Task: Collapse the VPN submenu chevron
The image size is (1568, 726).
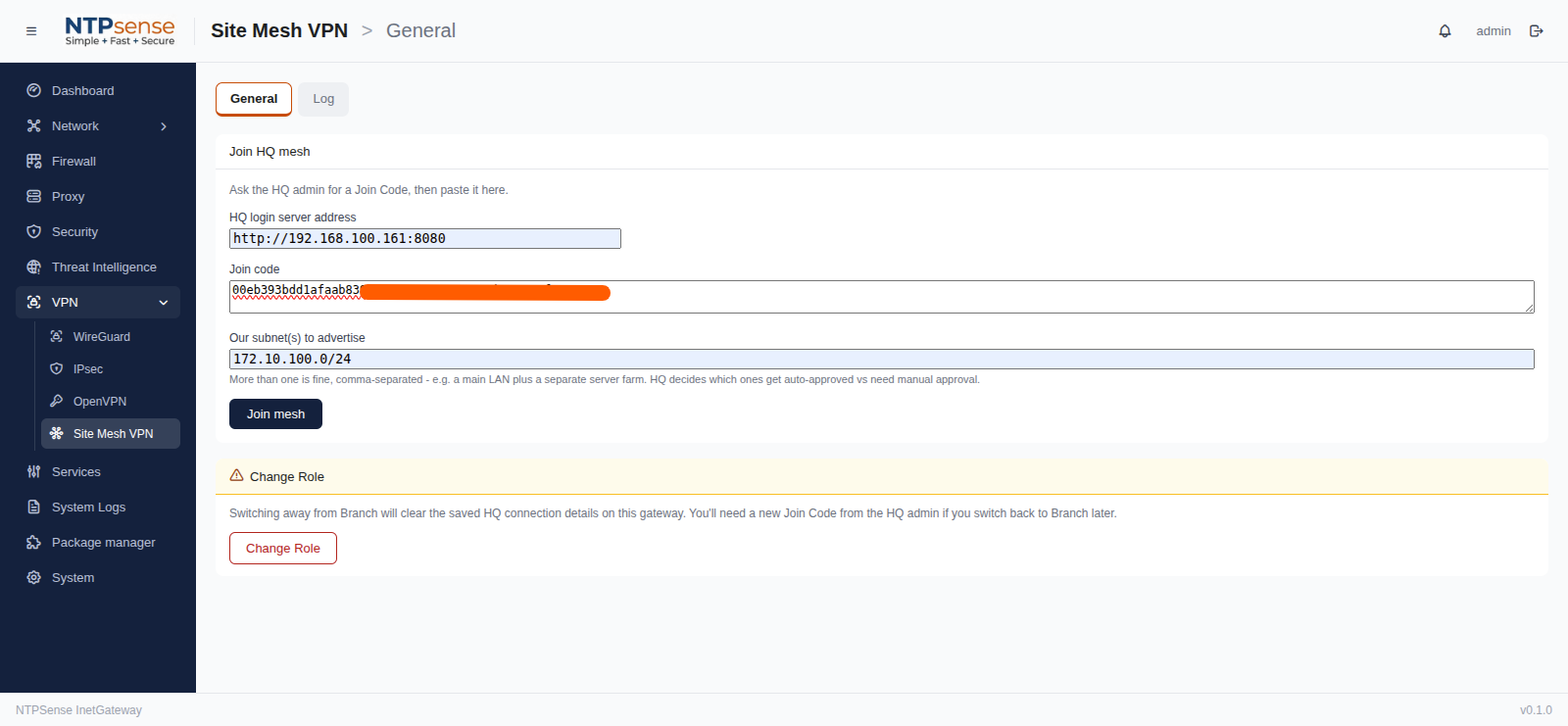Action: [x=164, y=303]
